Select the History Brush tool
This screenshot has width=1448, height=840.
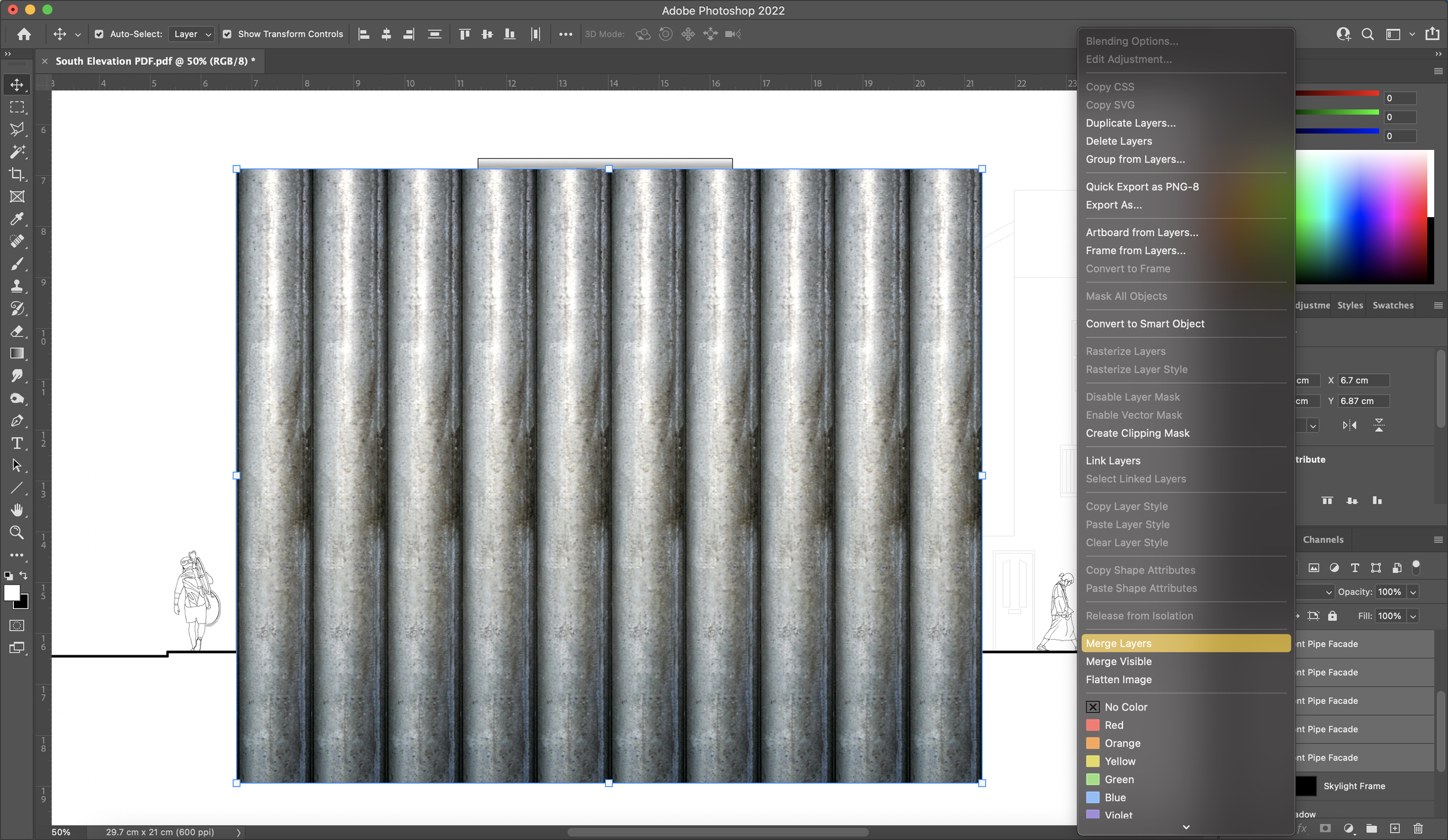coord(17,309)
